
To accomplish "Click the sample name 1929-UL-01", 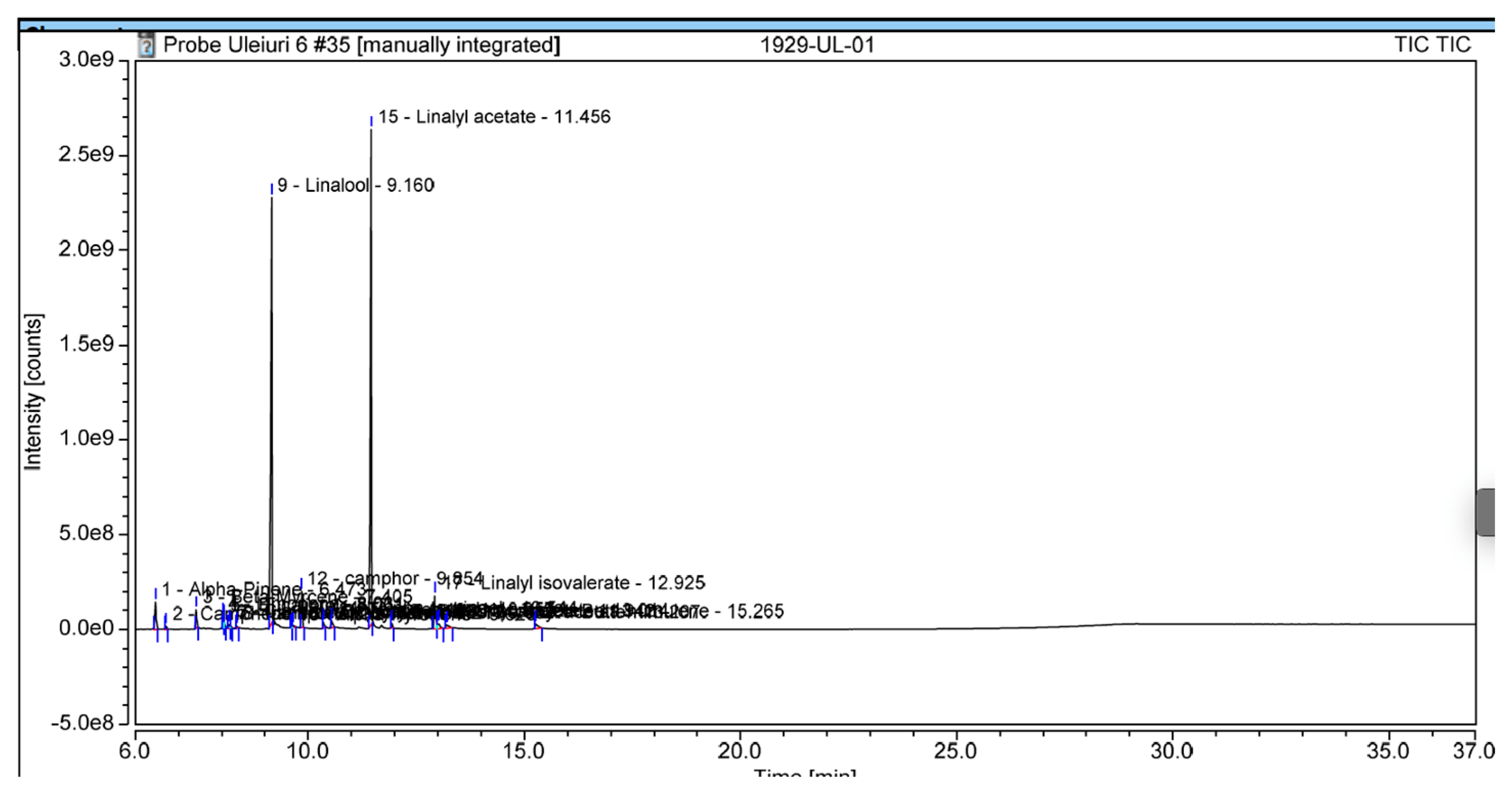I will [x=817, y=45].
